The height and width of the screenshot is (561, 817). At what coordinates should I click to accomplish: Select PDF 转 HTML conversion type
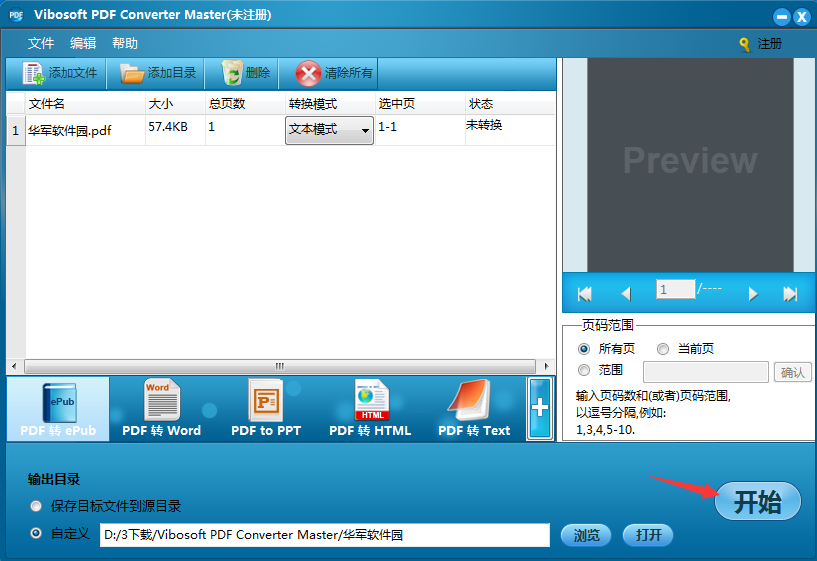(x=370, y=409)
